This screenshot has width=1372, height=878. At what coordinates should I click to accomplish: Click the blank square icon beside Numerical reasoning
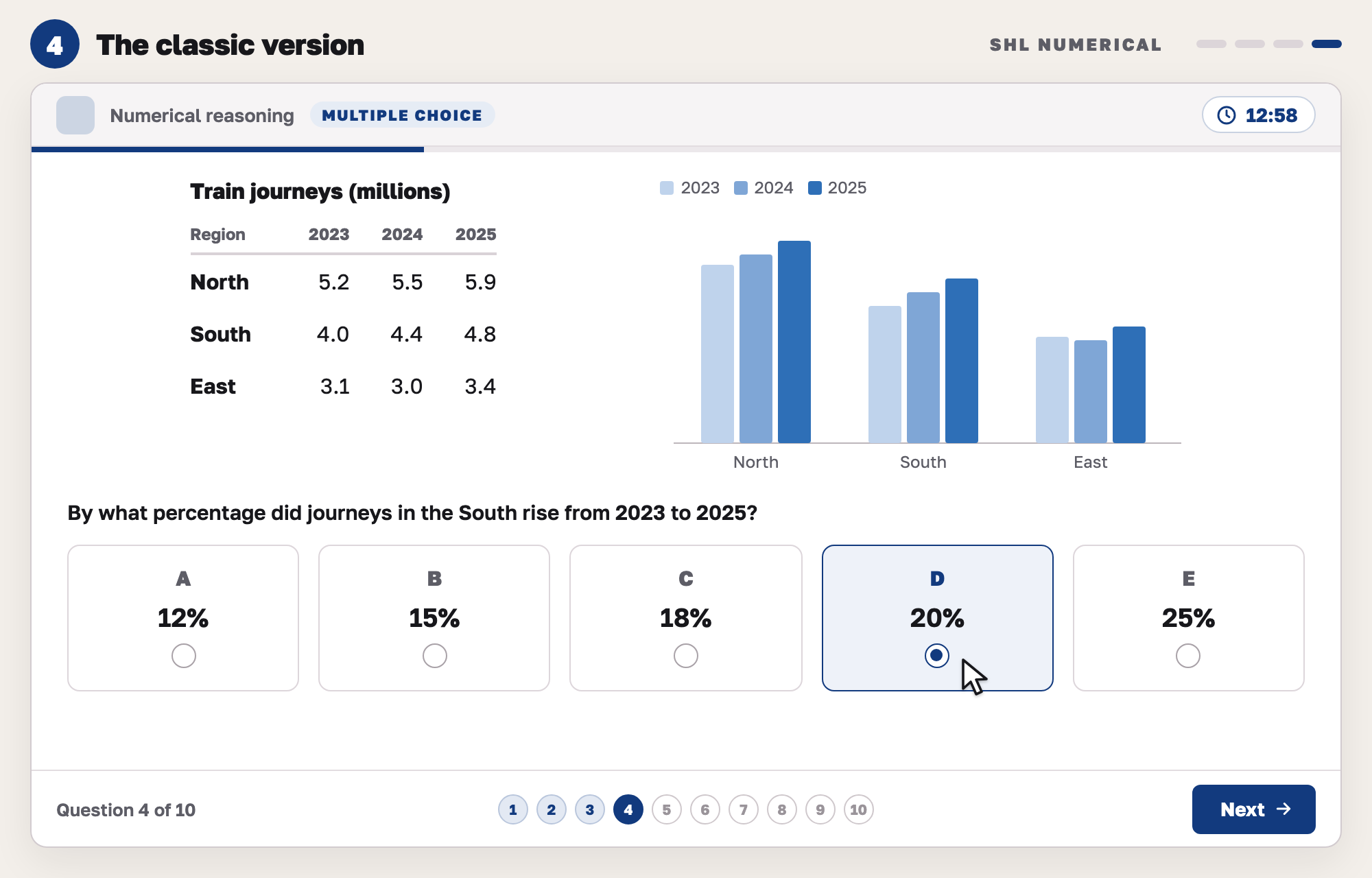75,115
